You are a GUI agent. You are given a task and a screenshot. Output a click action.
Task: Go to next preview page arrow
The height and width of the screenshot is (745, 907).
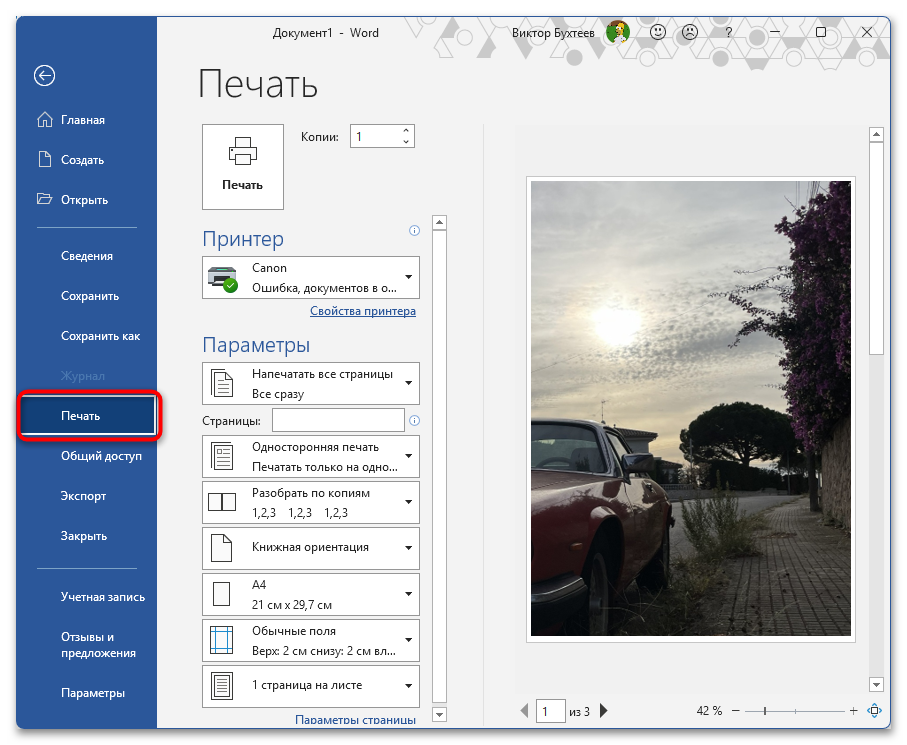[x=604, y=712]
